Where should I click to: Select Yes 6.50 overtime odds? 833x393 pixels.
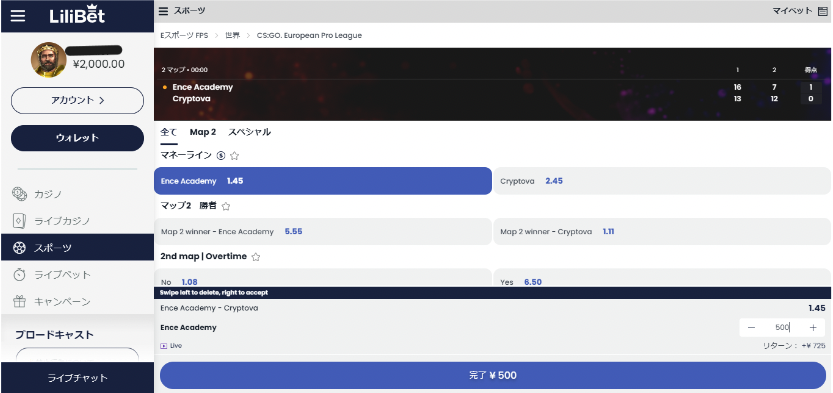662,278
